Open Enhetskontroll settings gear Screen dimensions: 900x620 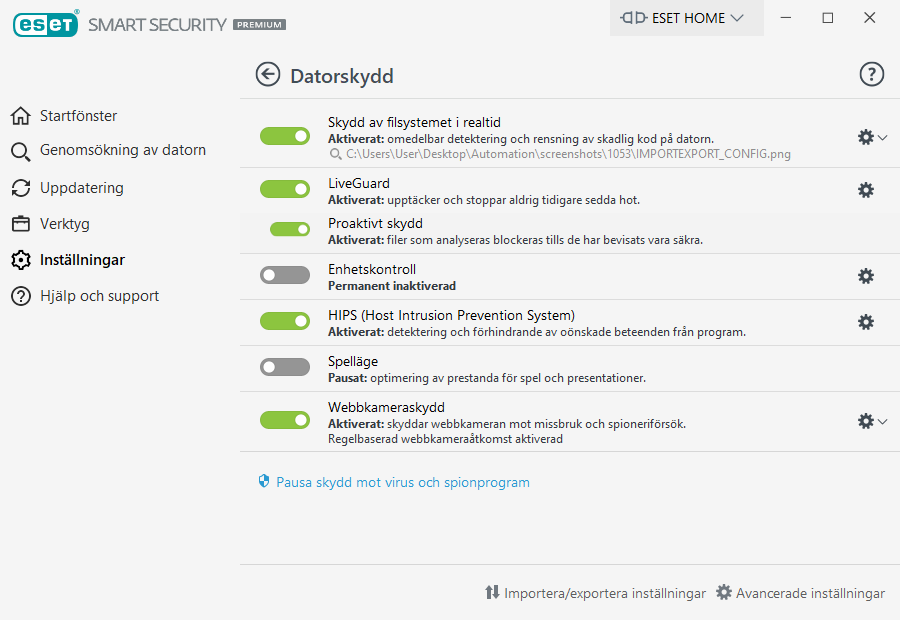pyautogui.click(x=866, y=276)
